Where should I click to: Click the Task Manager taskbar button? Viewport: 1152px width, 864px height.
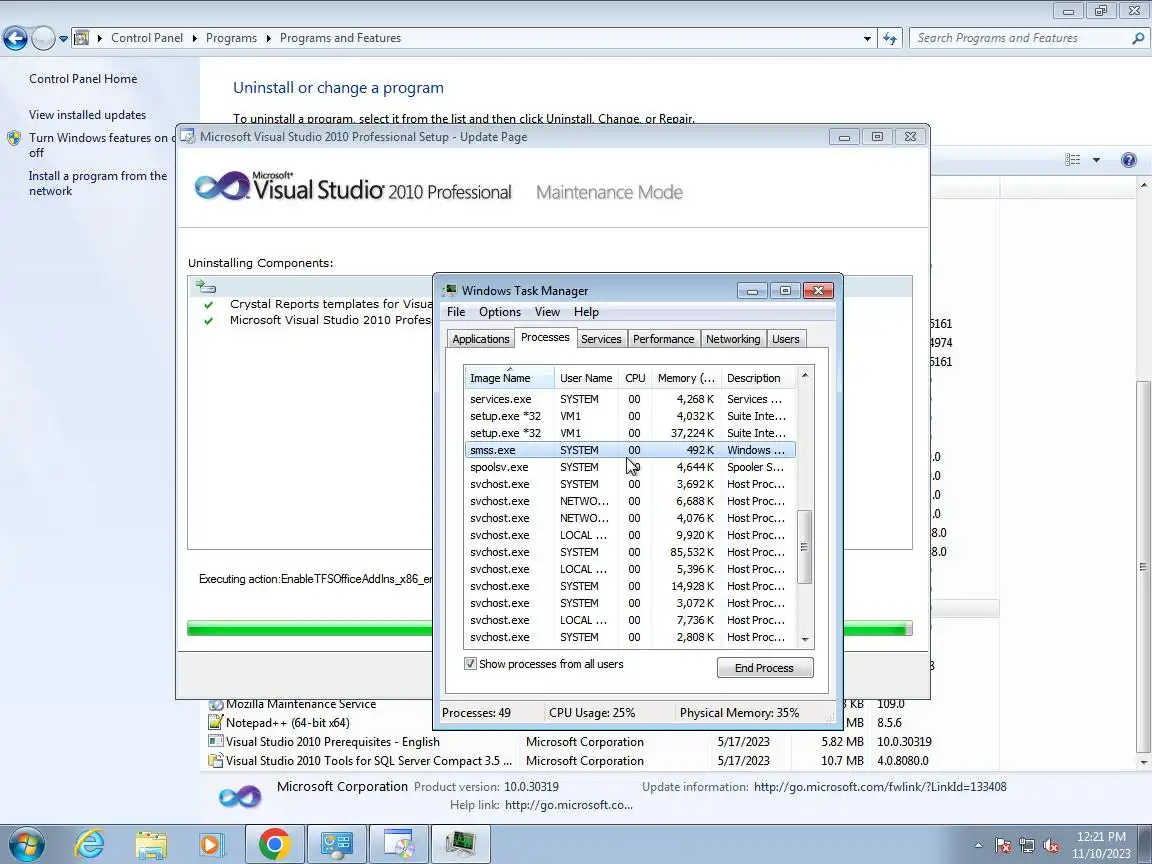coord(461,844)
